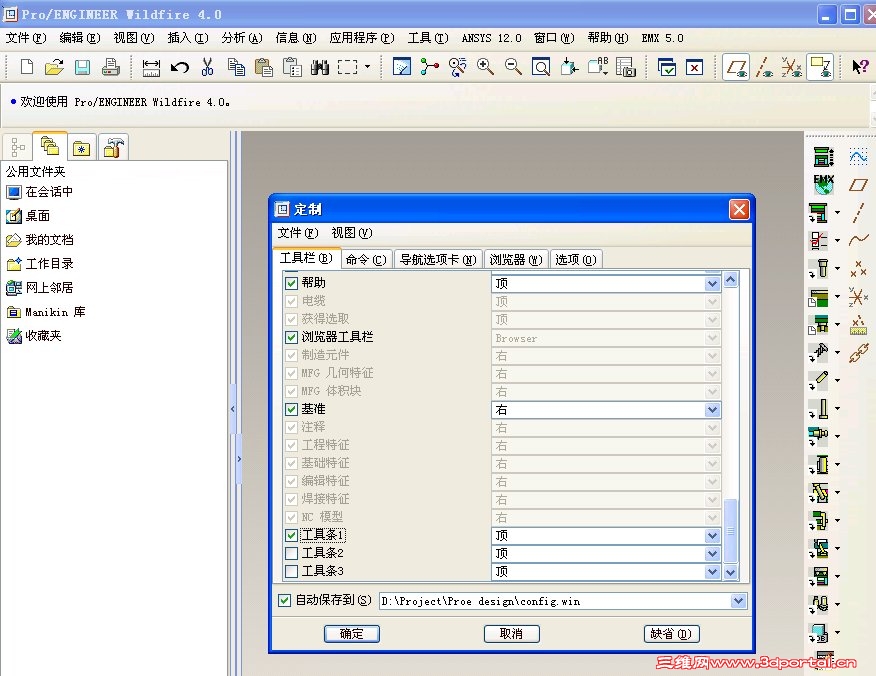Open the ANSYS 12.0 menu
Viewport: 876px width, 676px height.
(x=491, y=38)
